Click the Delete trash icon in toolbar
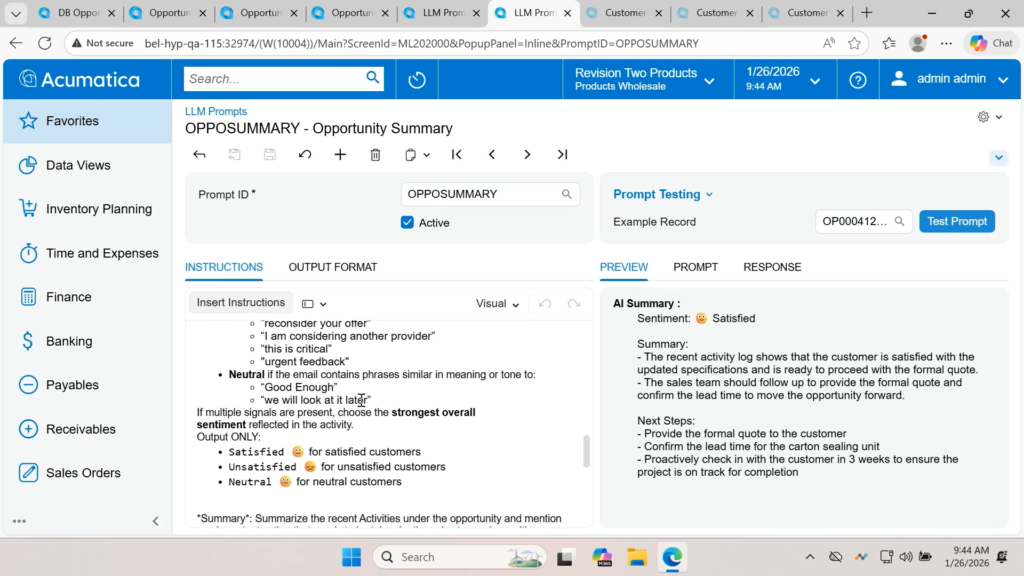1024x576 pixels. click(x=375, y=155)
